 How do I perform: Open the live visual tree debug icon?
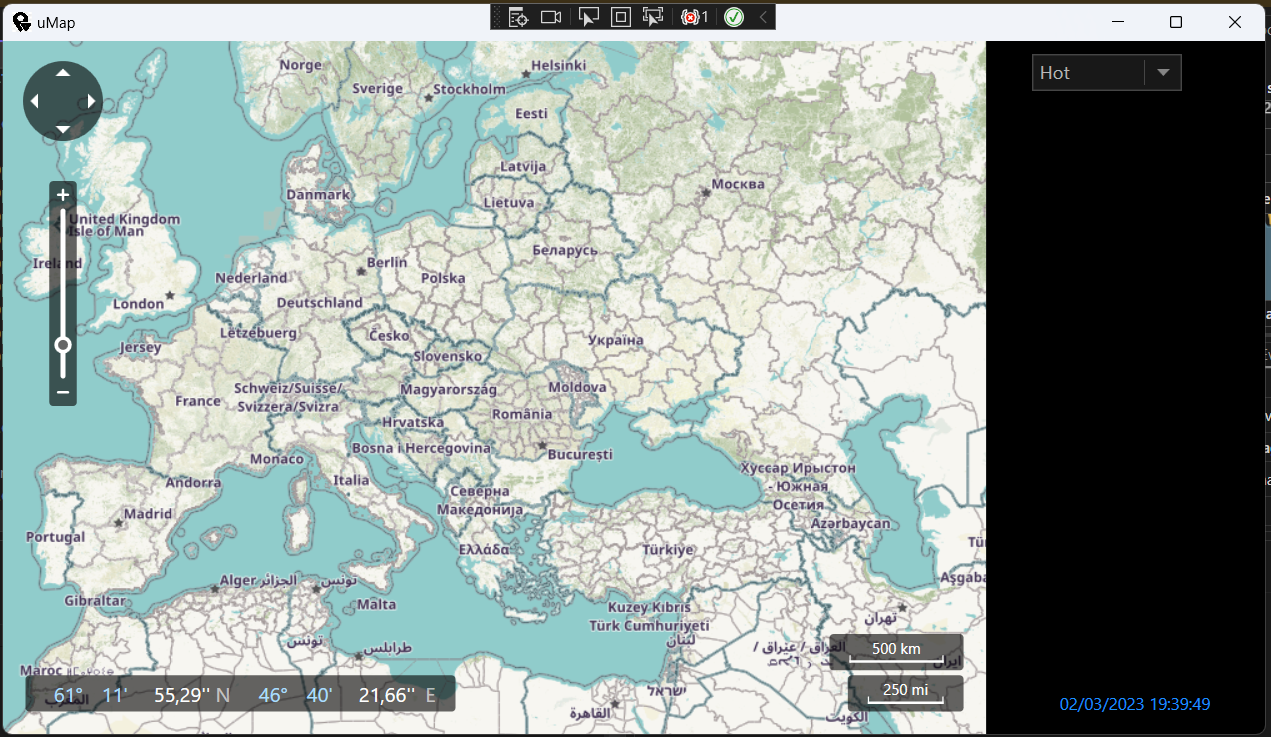tap(517, 17)
